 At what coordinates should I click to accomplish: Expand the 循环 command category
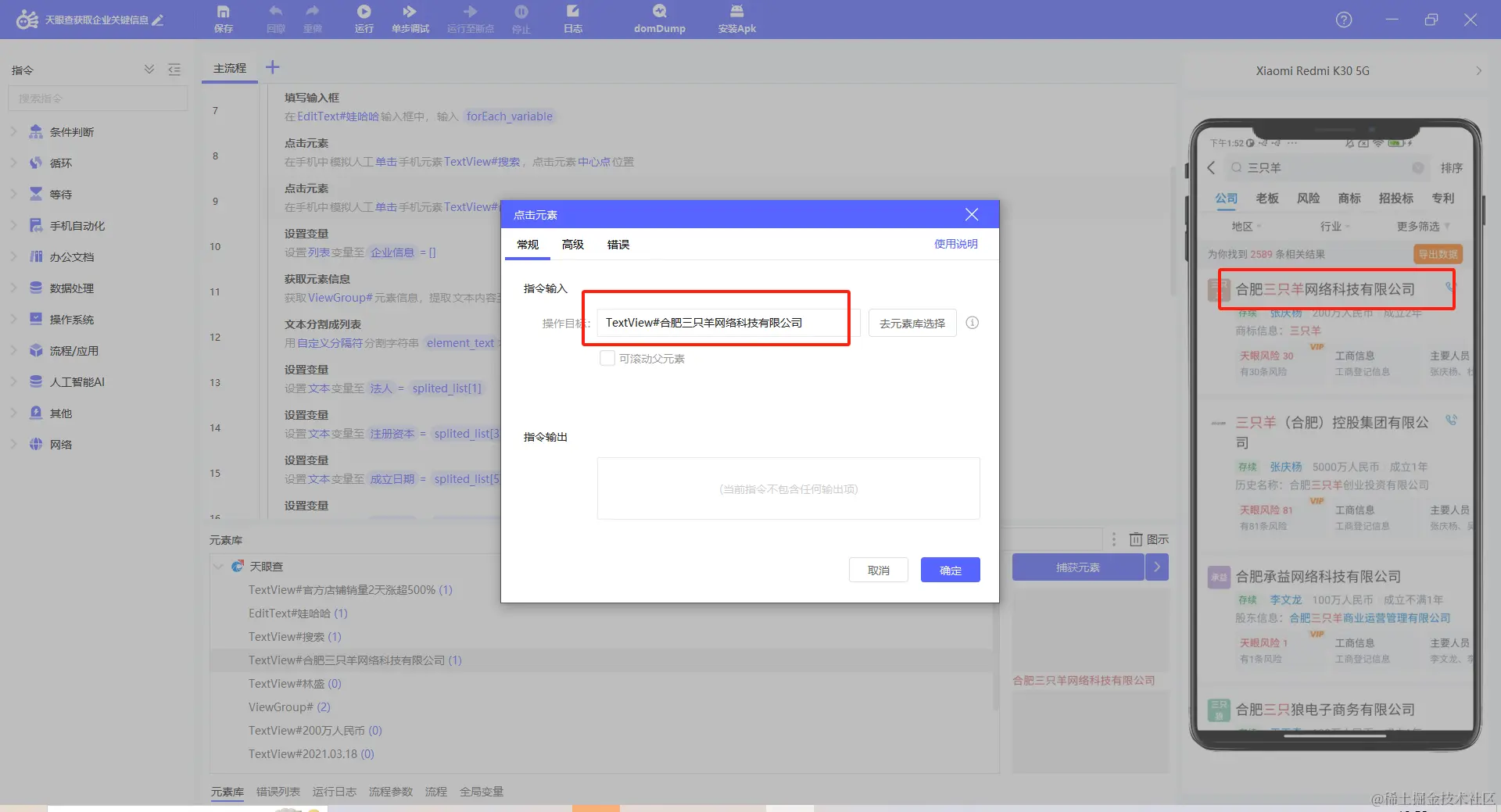click(x=13, y=163)
